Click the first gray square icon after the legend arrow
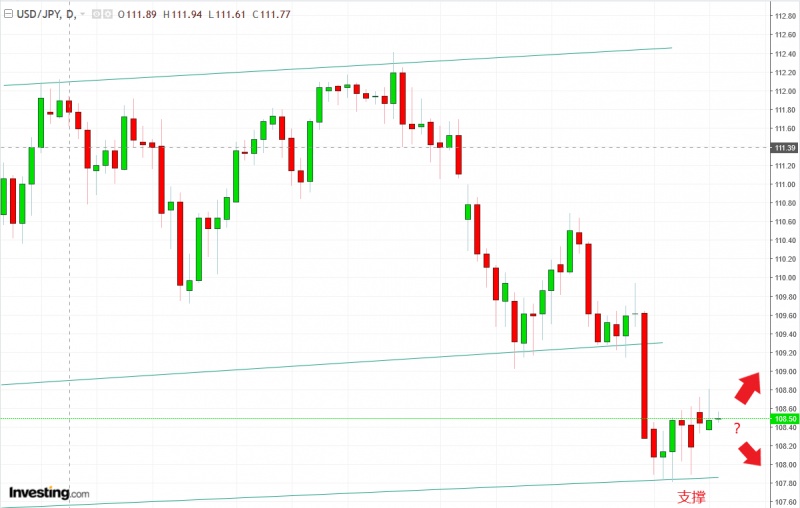The height and width of the screenshot is (508, 800). click(94, 15)
